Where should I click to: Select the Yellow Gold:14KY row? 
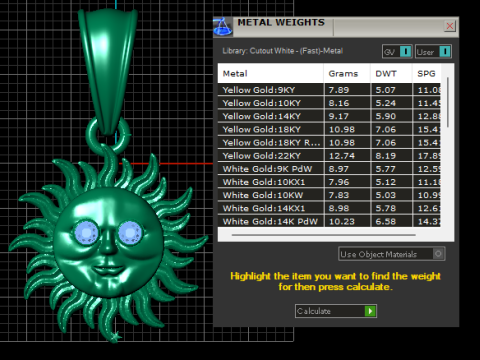[329, 116]
